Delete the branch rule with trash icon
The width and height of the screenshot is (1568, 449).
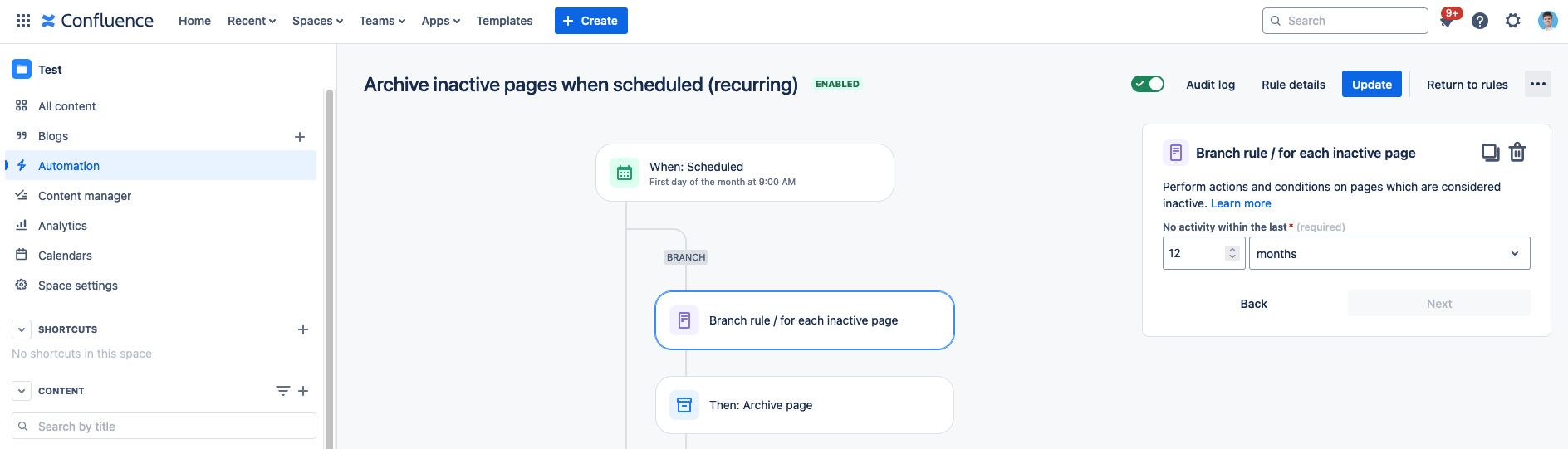coord(1517,152)
